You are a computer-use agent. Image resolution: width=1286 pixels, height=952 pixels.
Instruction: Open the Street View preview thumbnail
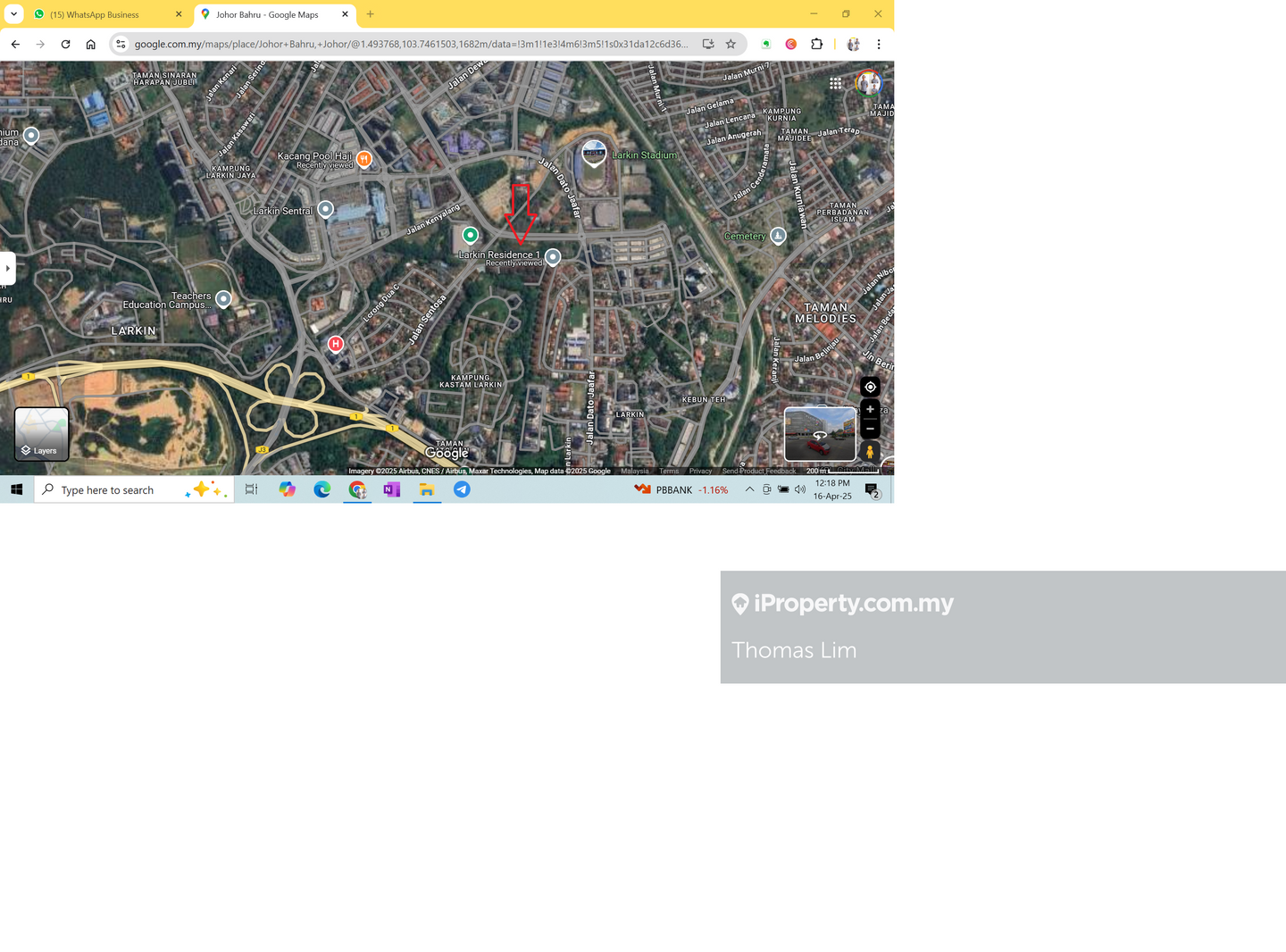coord(820,433)
